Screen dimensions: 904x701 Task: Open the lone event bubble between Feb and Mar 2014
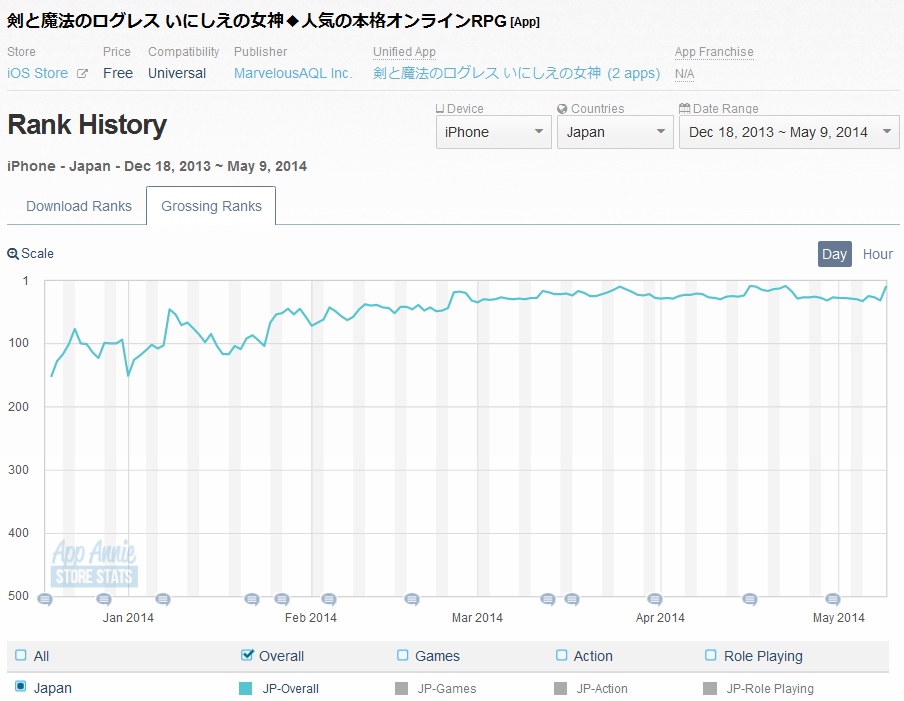[x=412, y=600]
